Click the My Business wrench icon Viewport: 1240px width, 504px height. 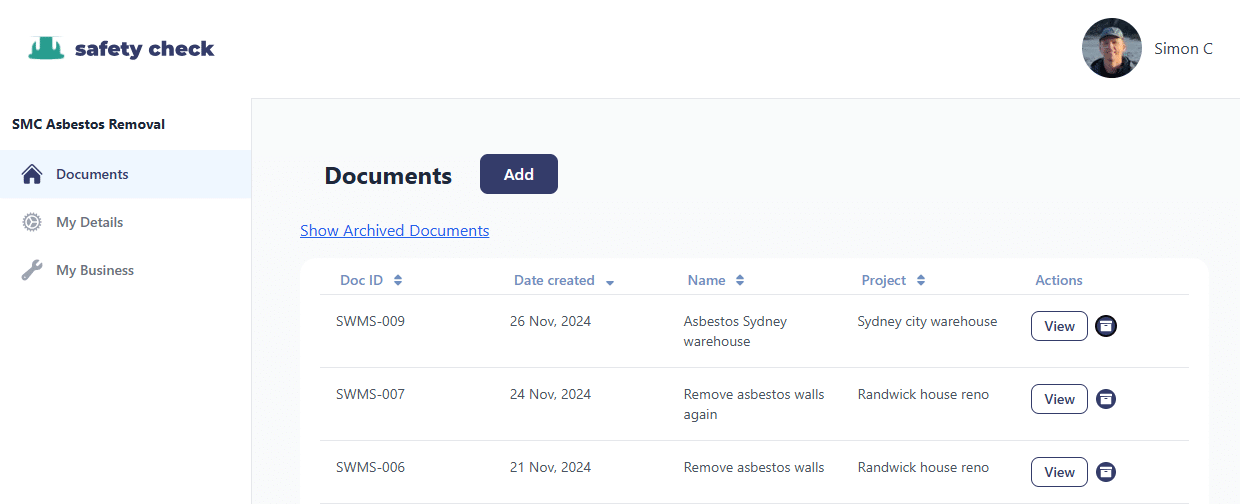(x=32, y=270)
